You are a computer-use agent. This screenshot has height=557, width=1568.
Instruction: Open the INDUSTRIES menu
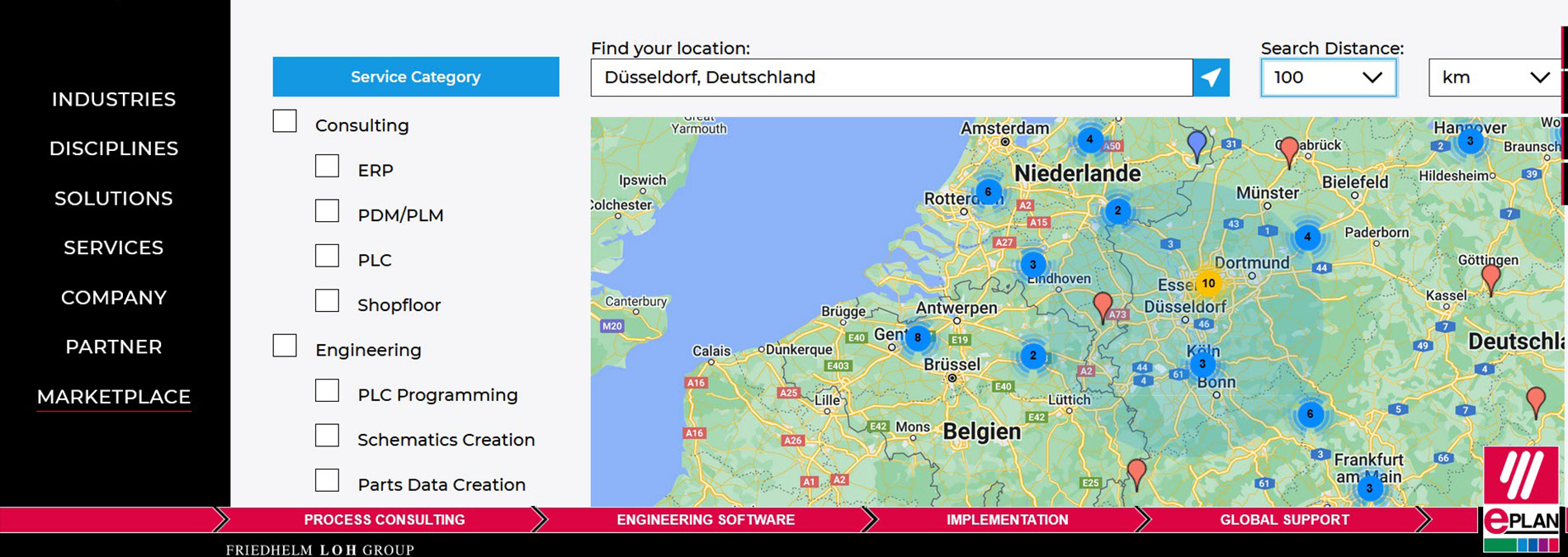coord(114,99)
